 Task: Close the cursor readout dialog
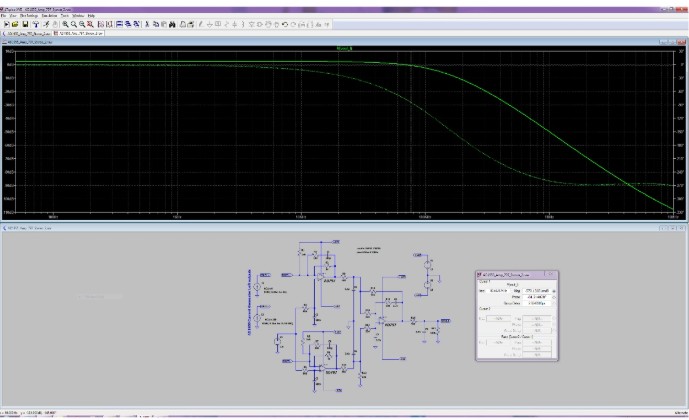[551, 274]
